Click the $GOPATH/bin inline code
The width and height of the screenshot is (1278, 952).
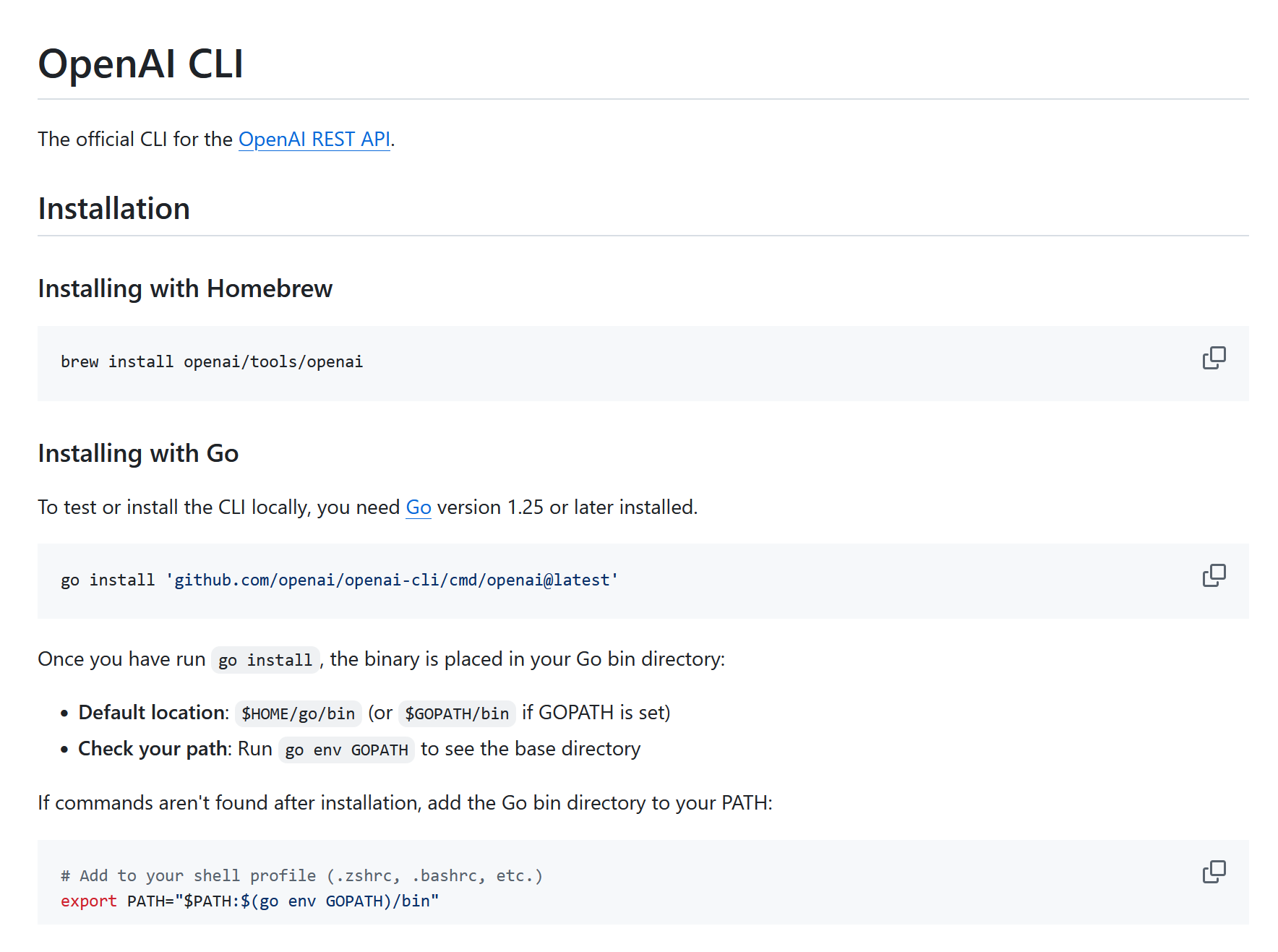[x=457, y=713]
